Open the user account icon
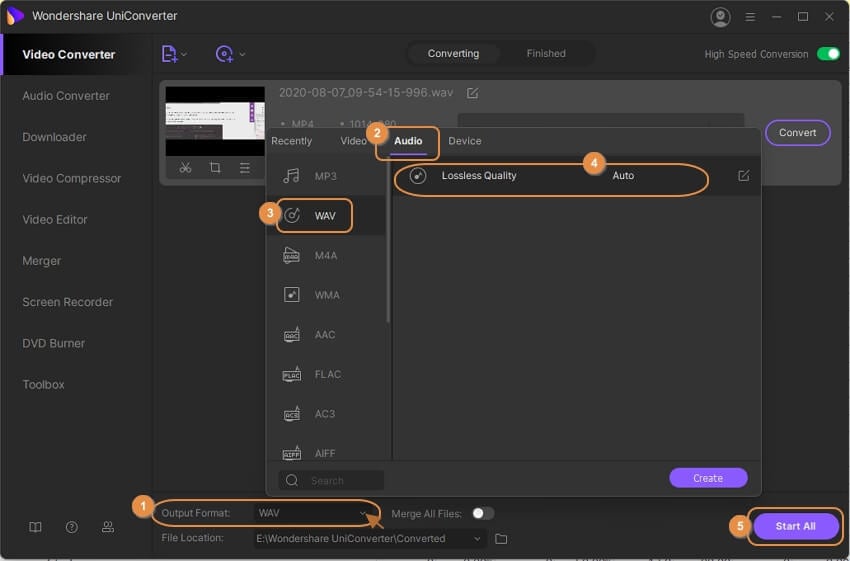This screenshot has width=850, height=561. click(720, 17)
